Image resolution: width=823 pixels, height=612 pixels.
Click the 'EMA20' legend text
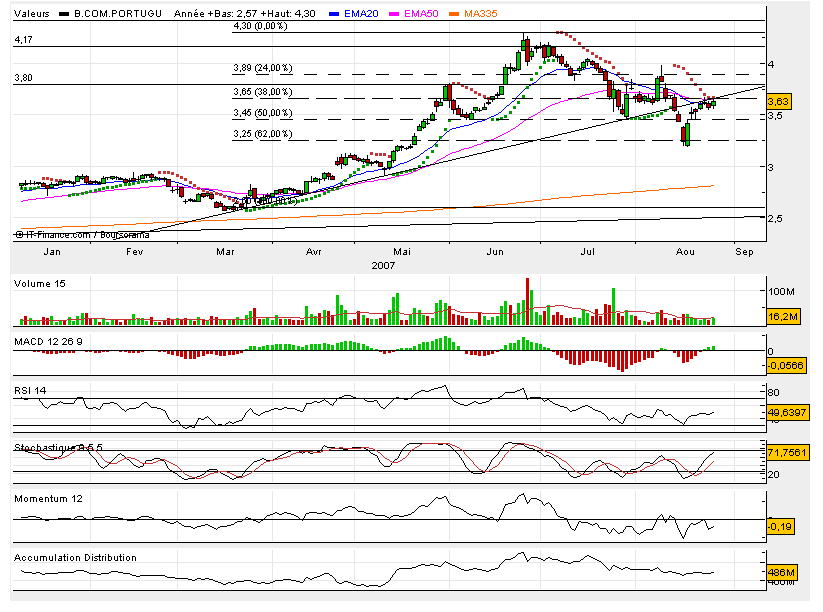click(x=361, y=14)
